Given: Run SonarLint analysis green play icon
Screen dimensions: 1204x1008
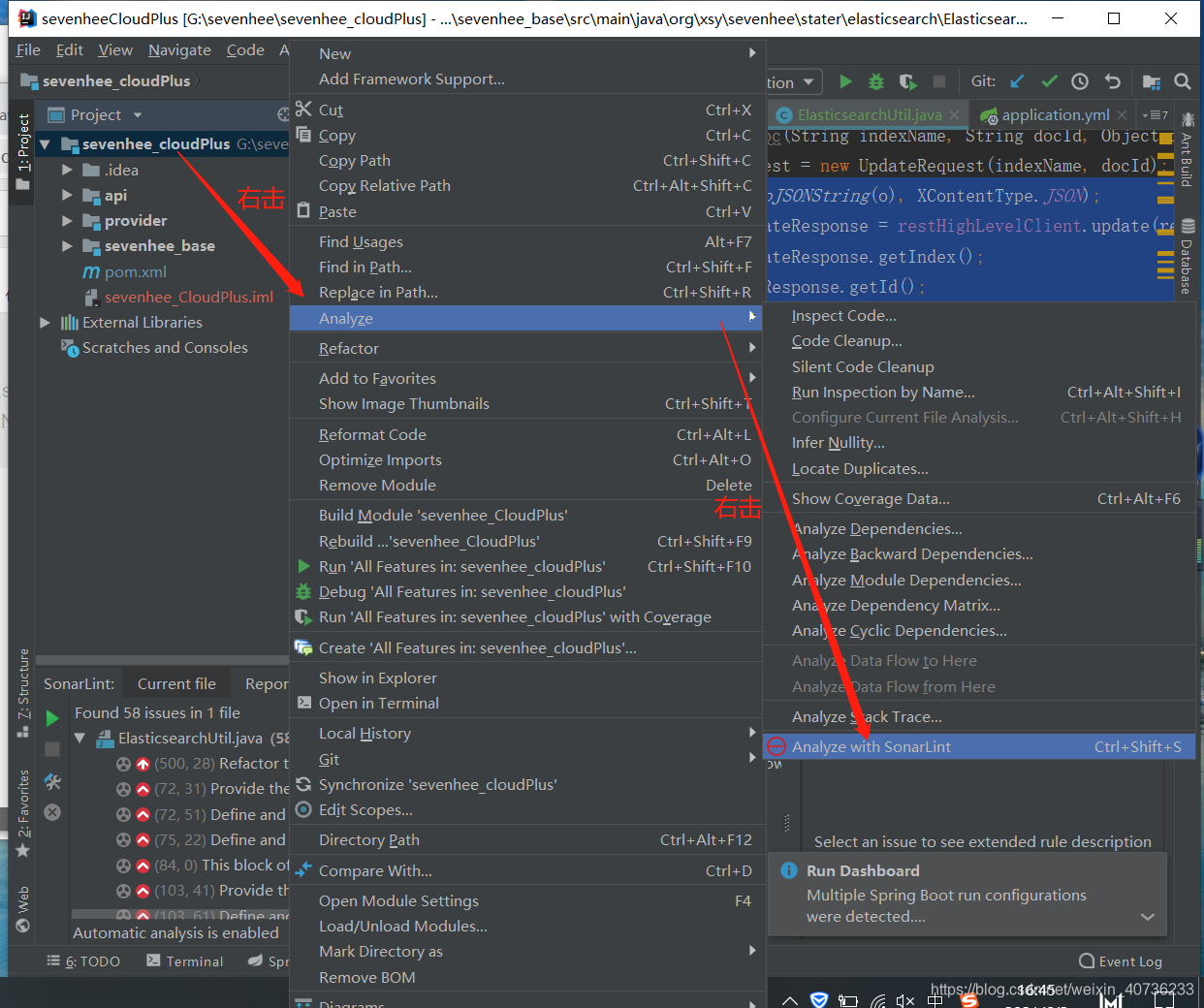Looking at the screenshot, I should [x=52, y=718].
